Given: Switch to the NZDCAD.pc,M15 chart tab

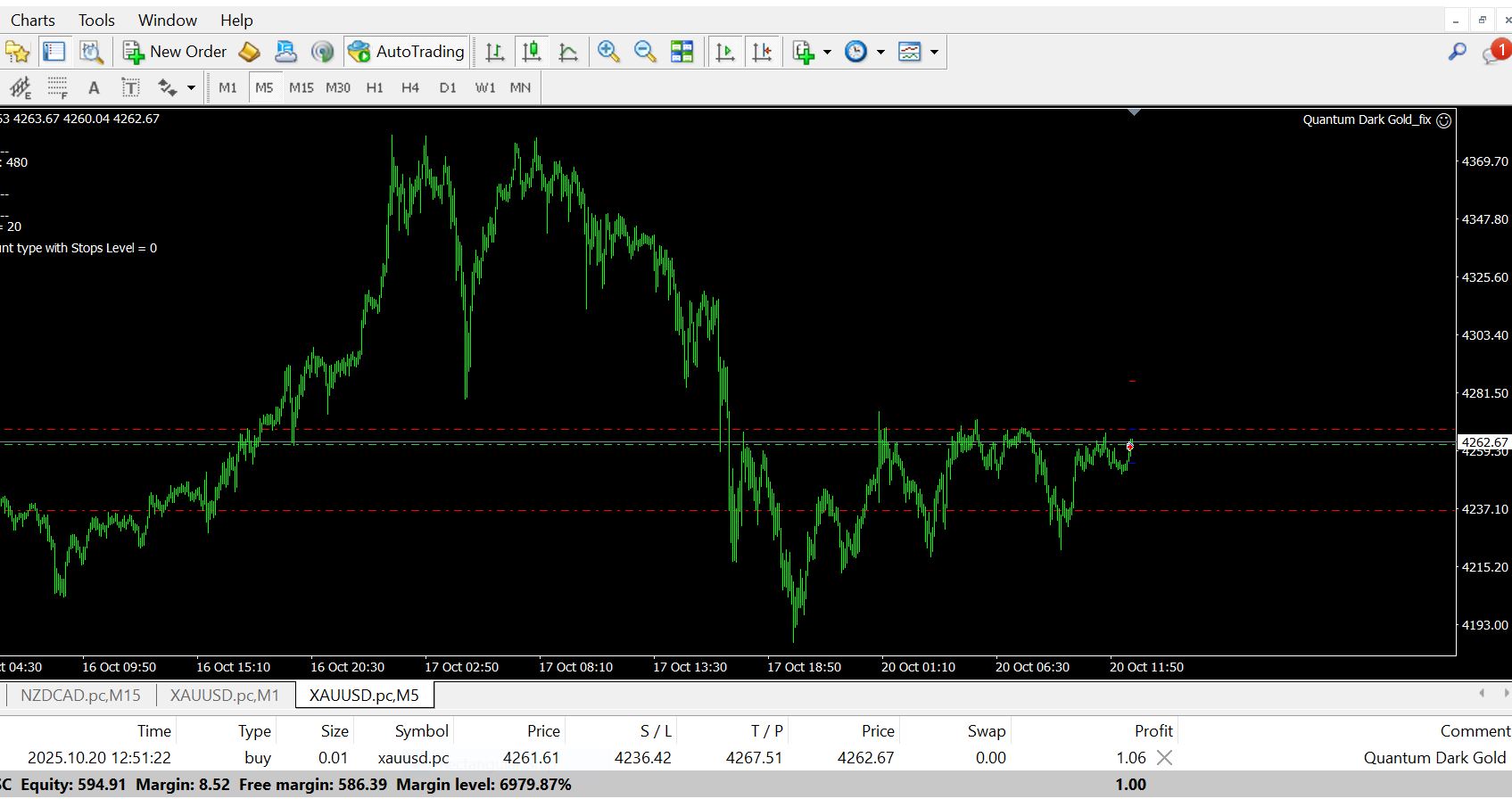Looking at the screenshot, I should click(x=80, y=696).
